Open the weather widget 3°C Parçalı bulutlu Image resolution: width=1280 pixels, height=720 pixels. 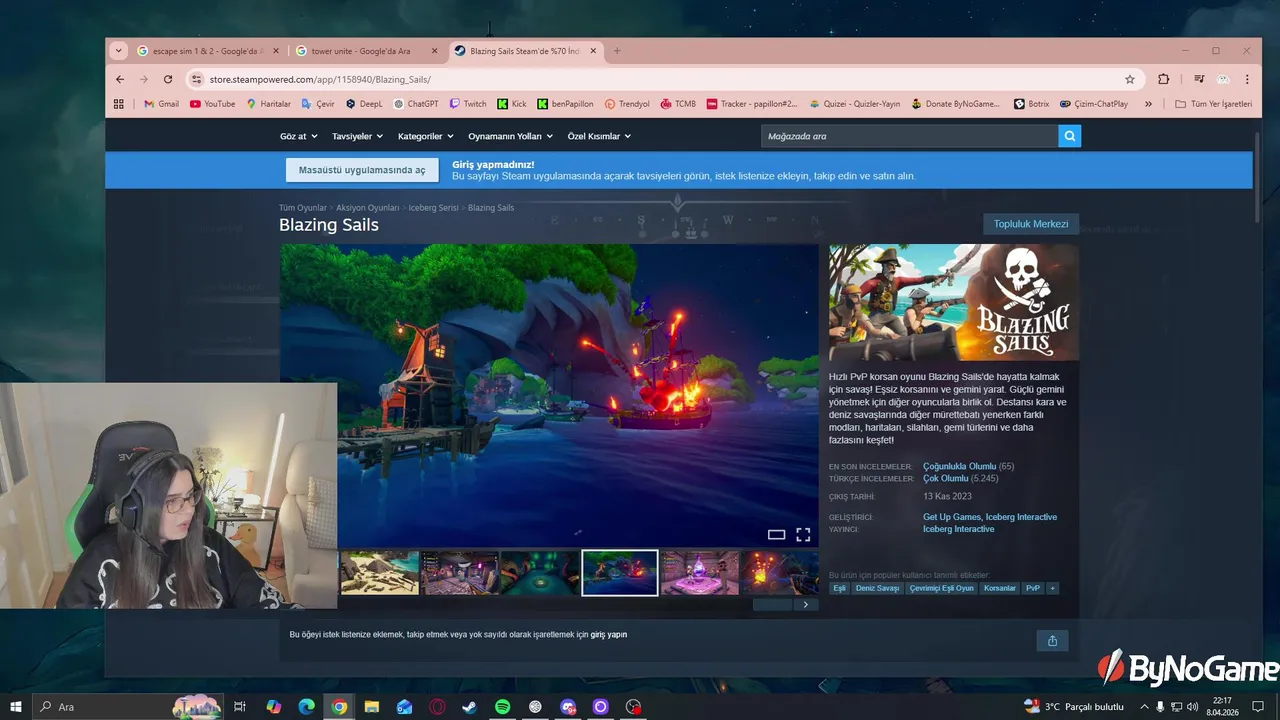click(x=1074, y=707)
